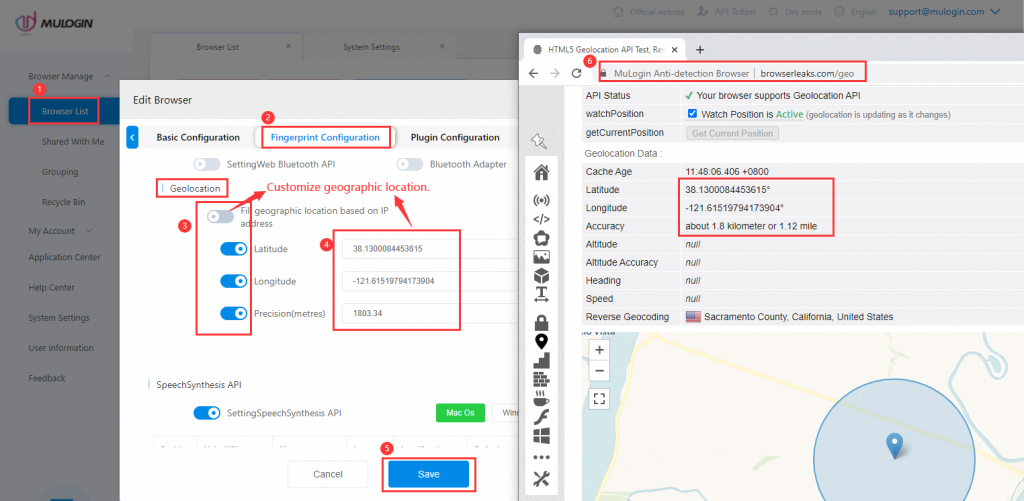Open the Geolocation map pin icon
1024x501 pixels.
pos(541,341)
